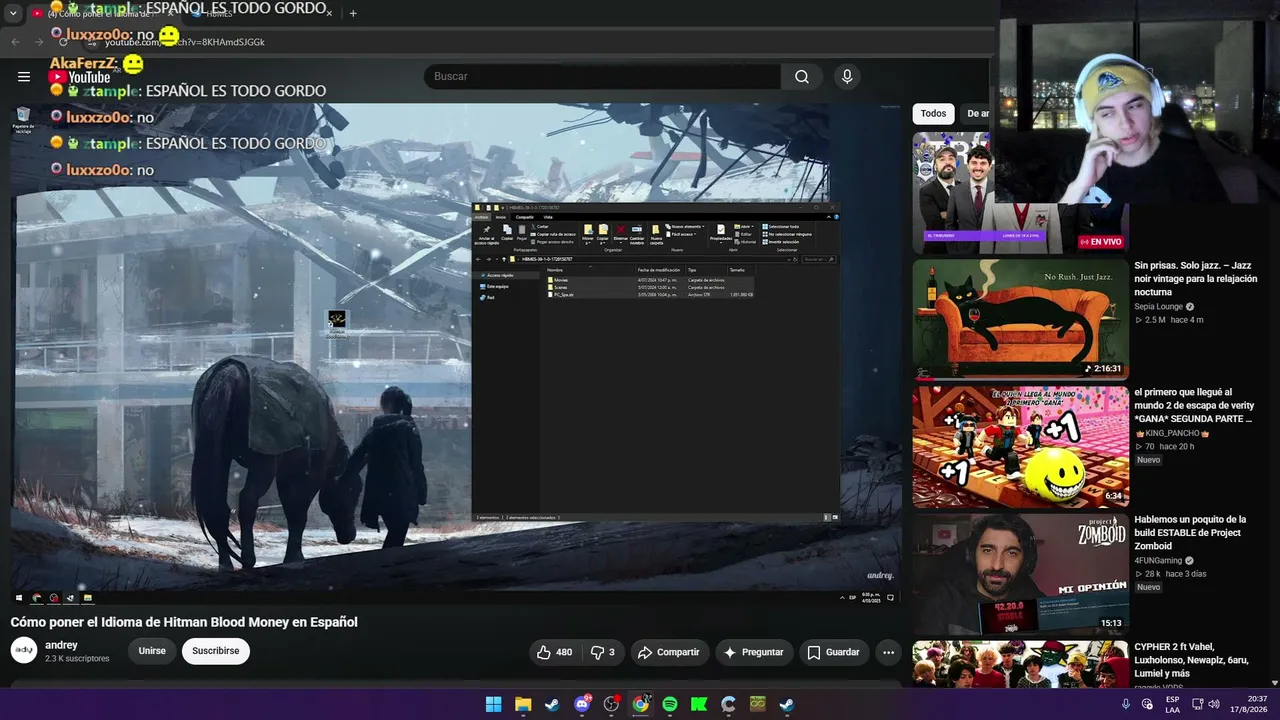
Task: Go back with the browser back arrow
Action: 15,41
